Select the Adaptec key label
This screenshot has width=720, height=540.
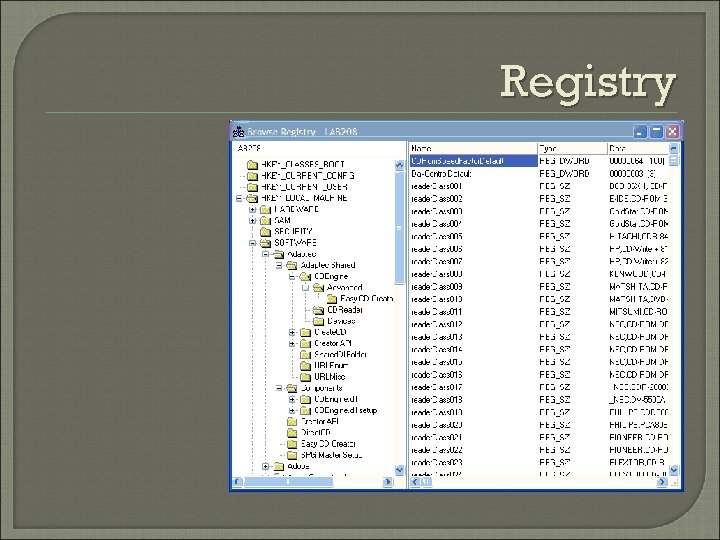302,254
